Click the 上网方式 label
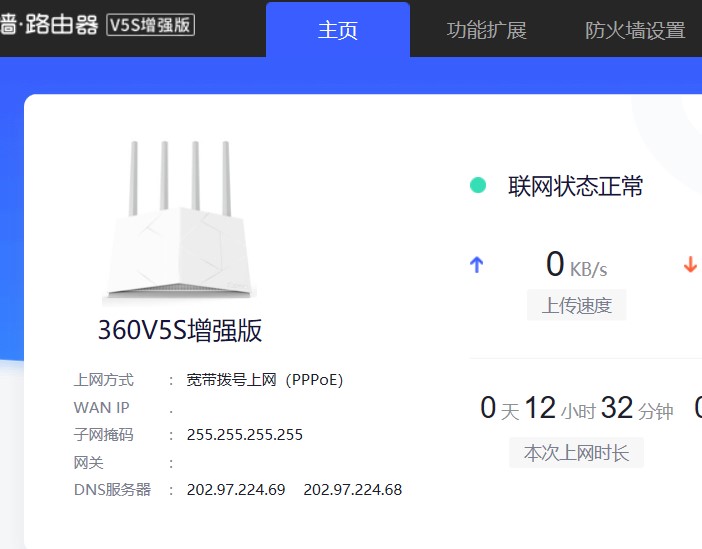702x549 pixels. click(x=104, y=380)
